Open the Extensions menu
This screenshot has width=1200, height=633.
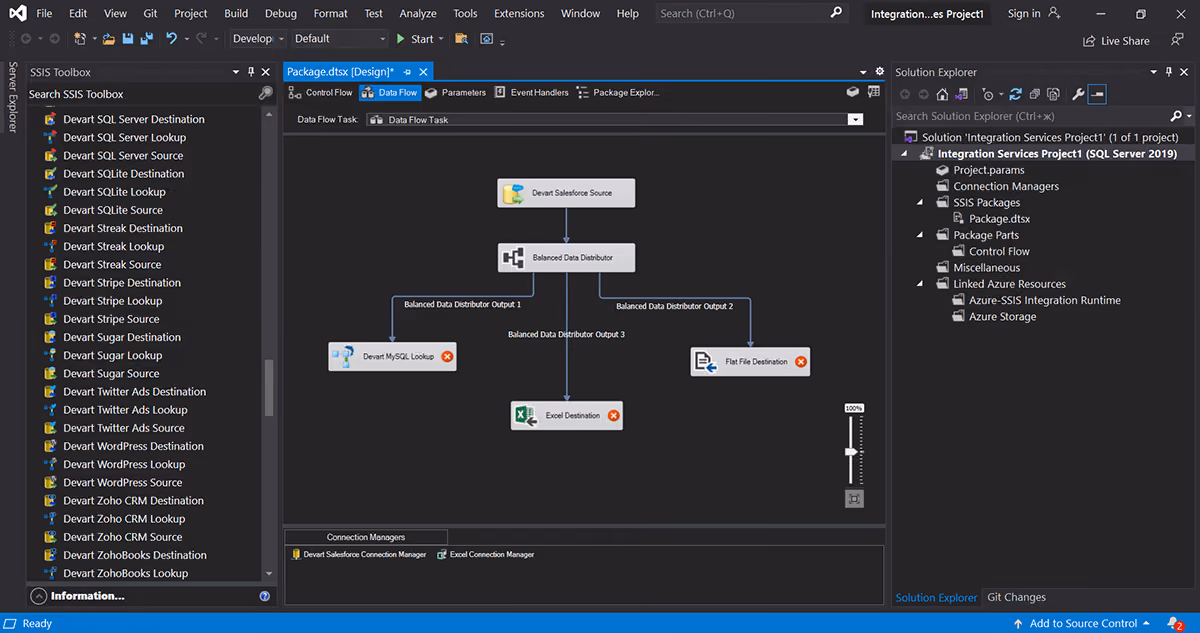pos(519,13)
